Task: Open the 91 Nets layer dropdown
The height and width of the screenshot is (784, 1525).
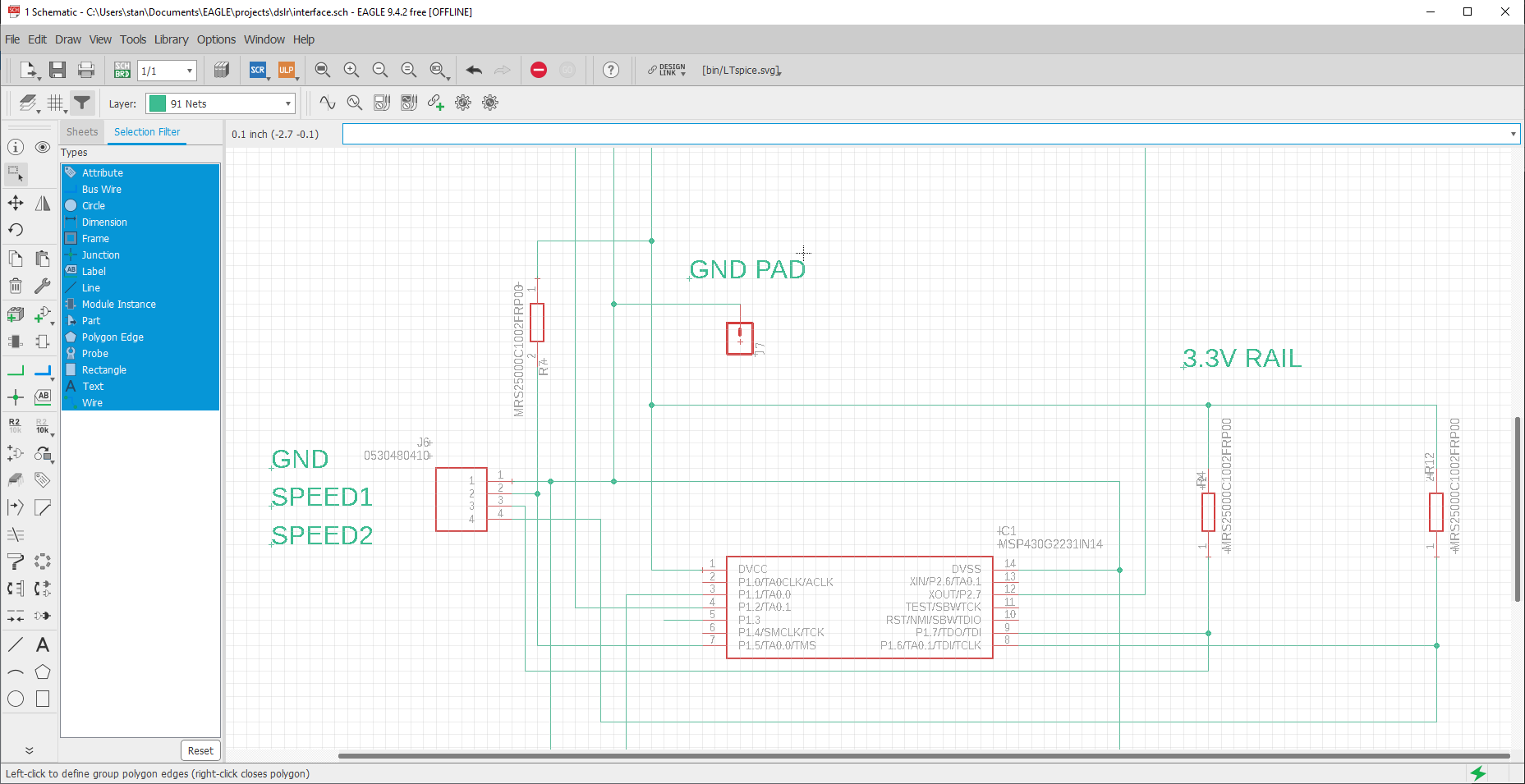Action: (220, 103)
